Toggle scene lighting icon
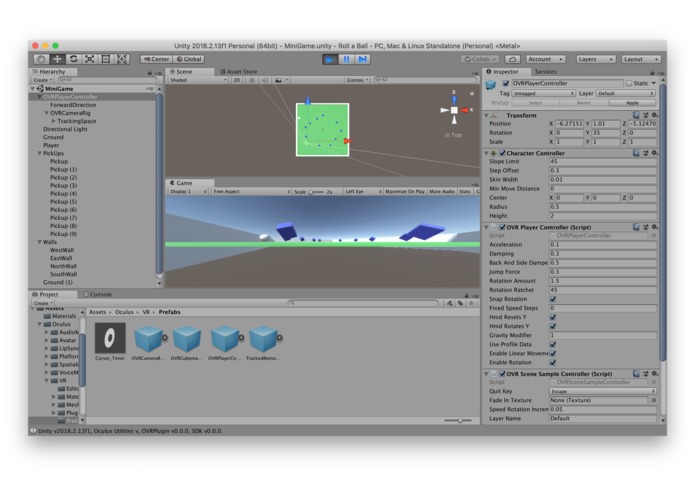Image resolution: width=695 pixels, height=494 pixels. (252, 80)
